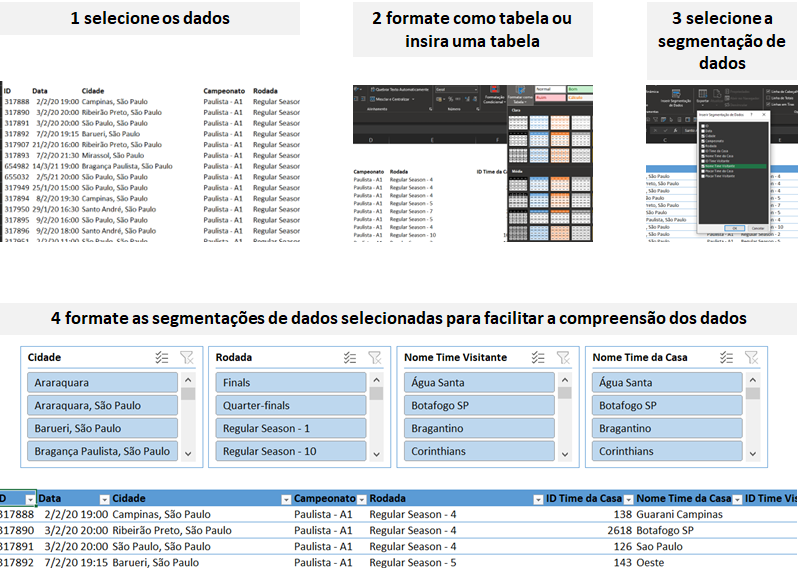Toggle Finals in the Rodada slicer
This screenshot has height=568, width=801.
[291, 383]
